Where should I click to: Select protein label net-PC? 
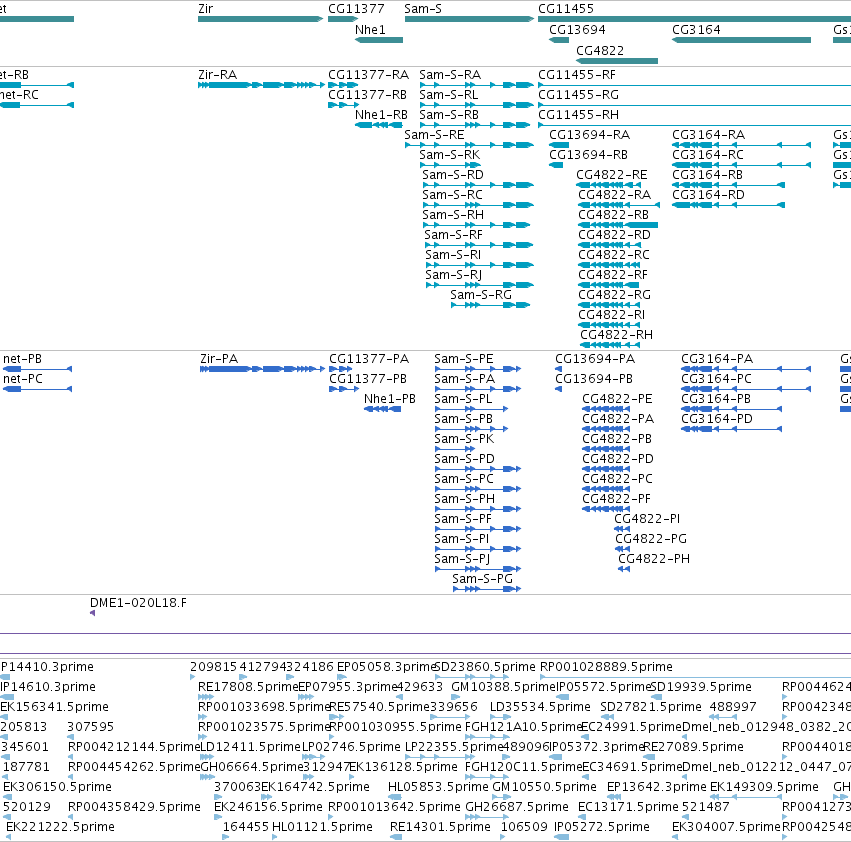tap(22, 379)
